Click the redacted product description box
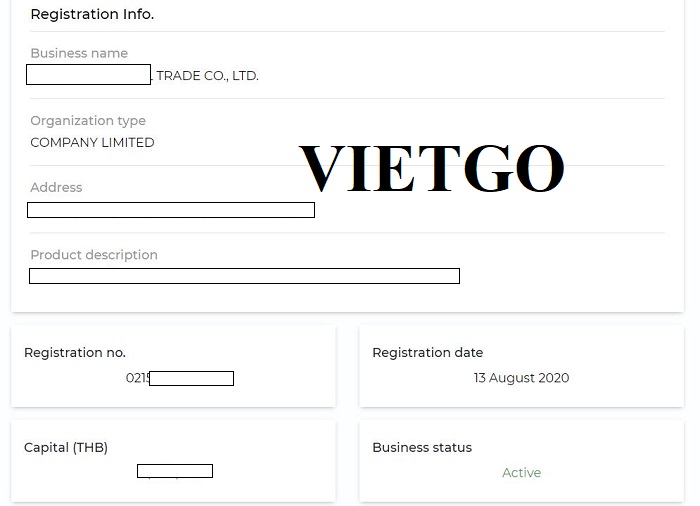700x506 pixels. (x=244, y=276)
